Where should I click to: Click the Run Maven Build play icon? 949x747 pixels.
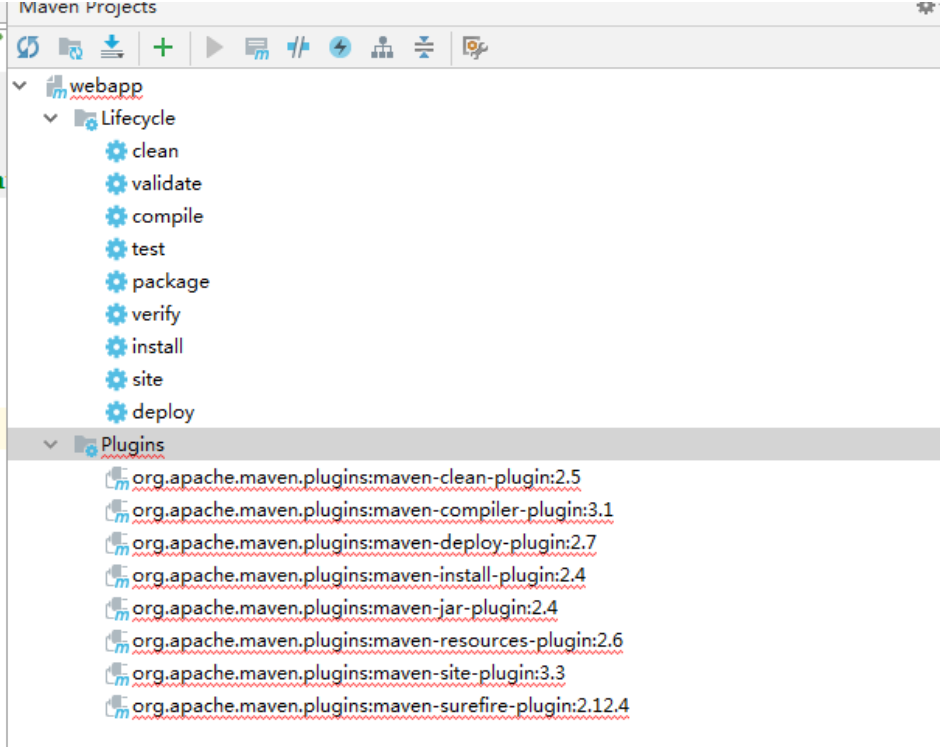pos(214,47)
